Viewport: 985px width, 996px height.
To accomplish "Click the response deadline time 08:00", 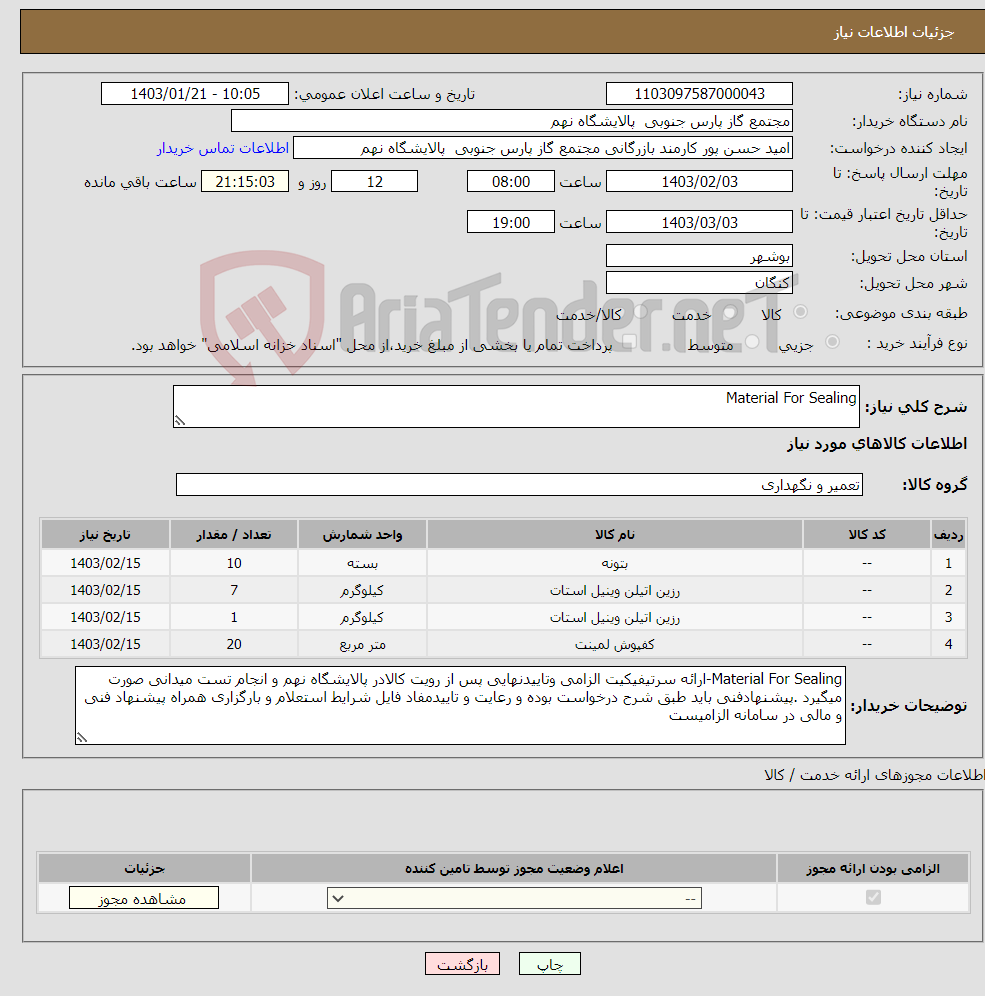I will click(511, 182).
